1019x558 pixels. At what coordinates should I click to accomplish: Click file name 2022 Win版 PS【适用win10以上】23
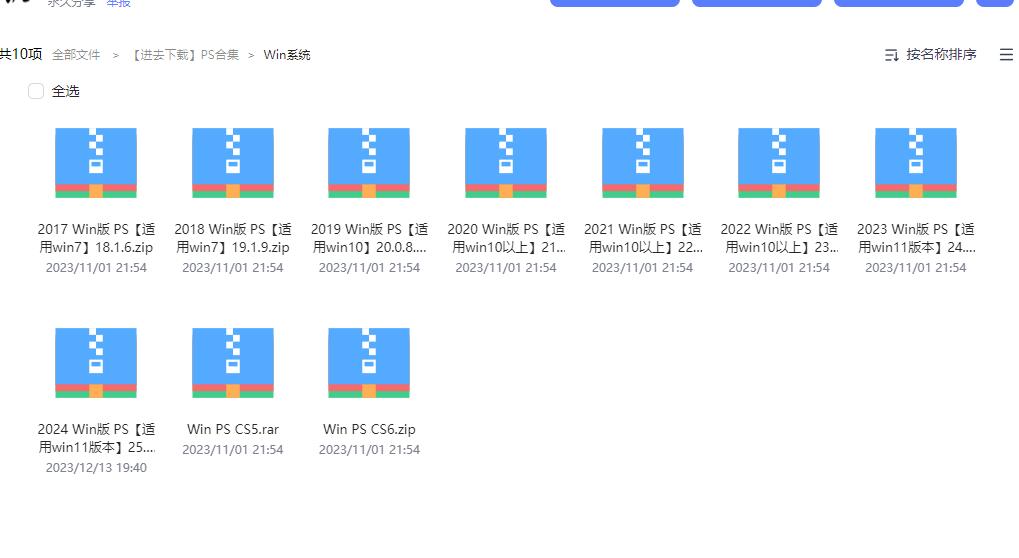(779, 238)
